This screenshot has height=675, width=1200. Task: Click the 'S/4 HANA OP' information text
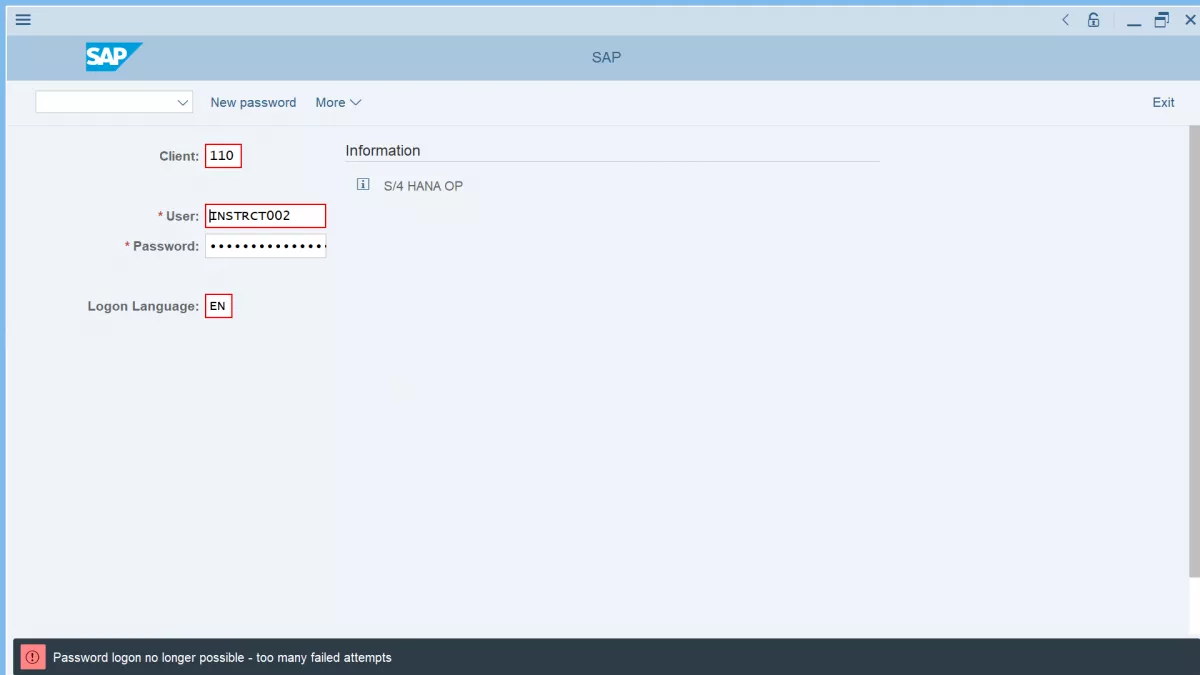pos(423,186)
